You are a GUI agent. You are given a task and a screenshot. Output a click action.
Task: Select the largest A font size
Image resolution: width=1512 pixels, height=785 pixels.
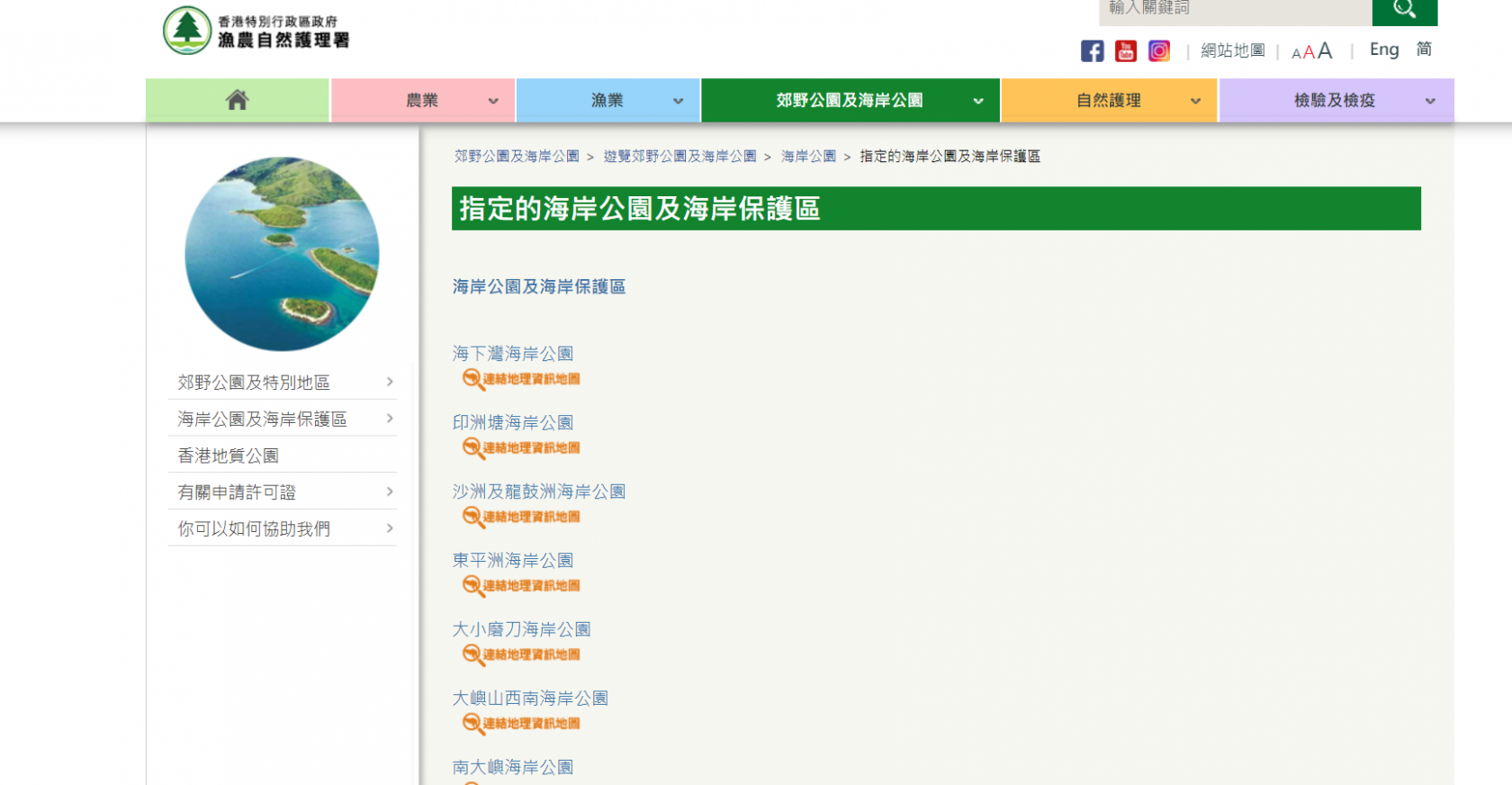pyautogui.click(x=1325, y=50)
